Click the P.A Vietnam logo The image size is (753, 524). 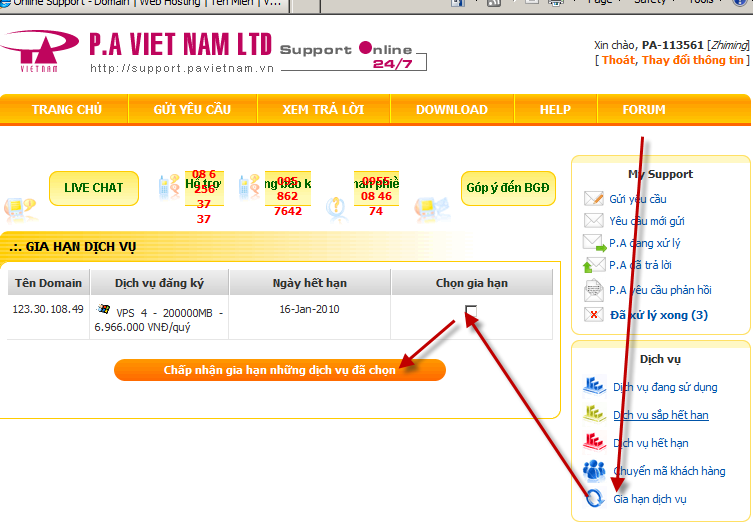click(39, 51)
